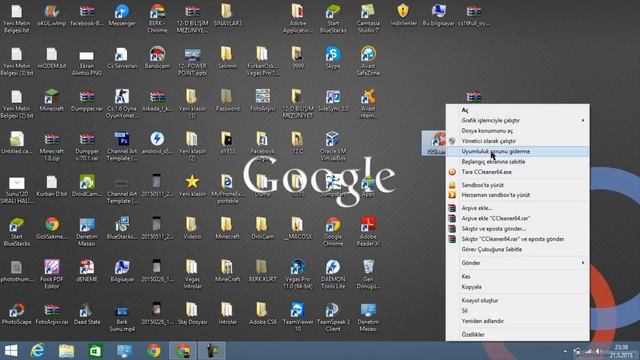Choose Sandbox'ta yürüt option

pyautogui.click(x=518, y=185)
